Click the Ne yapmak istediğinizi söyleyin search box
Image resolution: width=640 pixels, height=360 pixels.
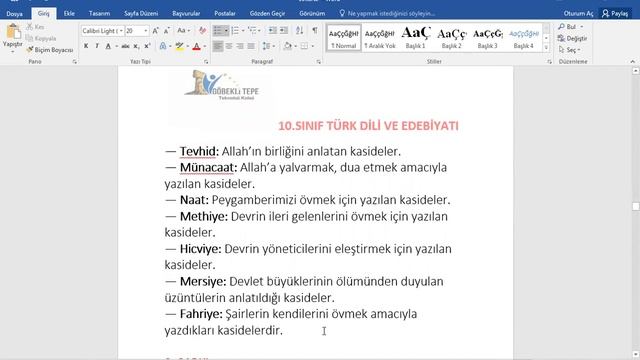pos(387,13)
